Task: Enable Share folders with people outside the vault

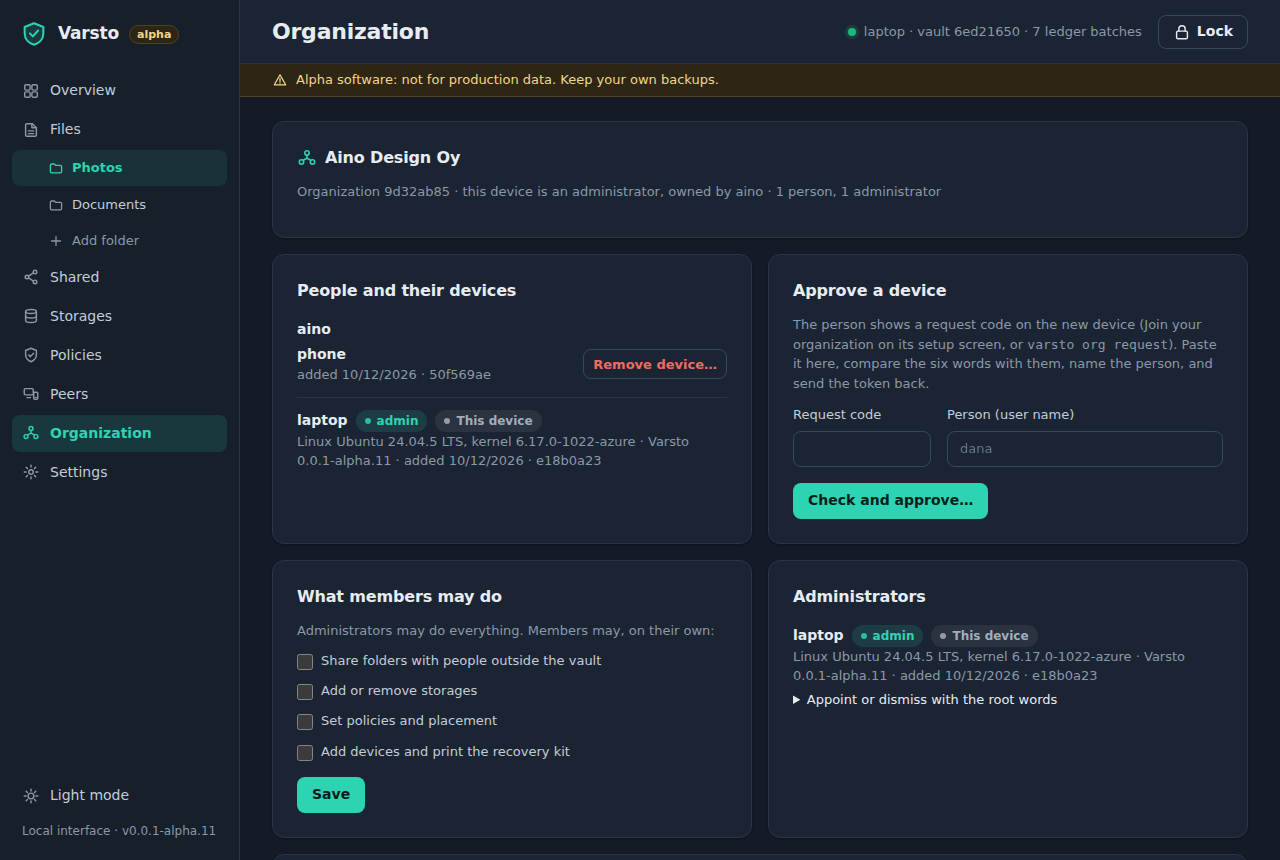Action: click(305, 662)
